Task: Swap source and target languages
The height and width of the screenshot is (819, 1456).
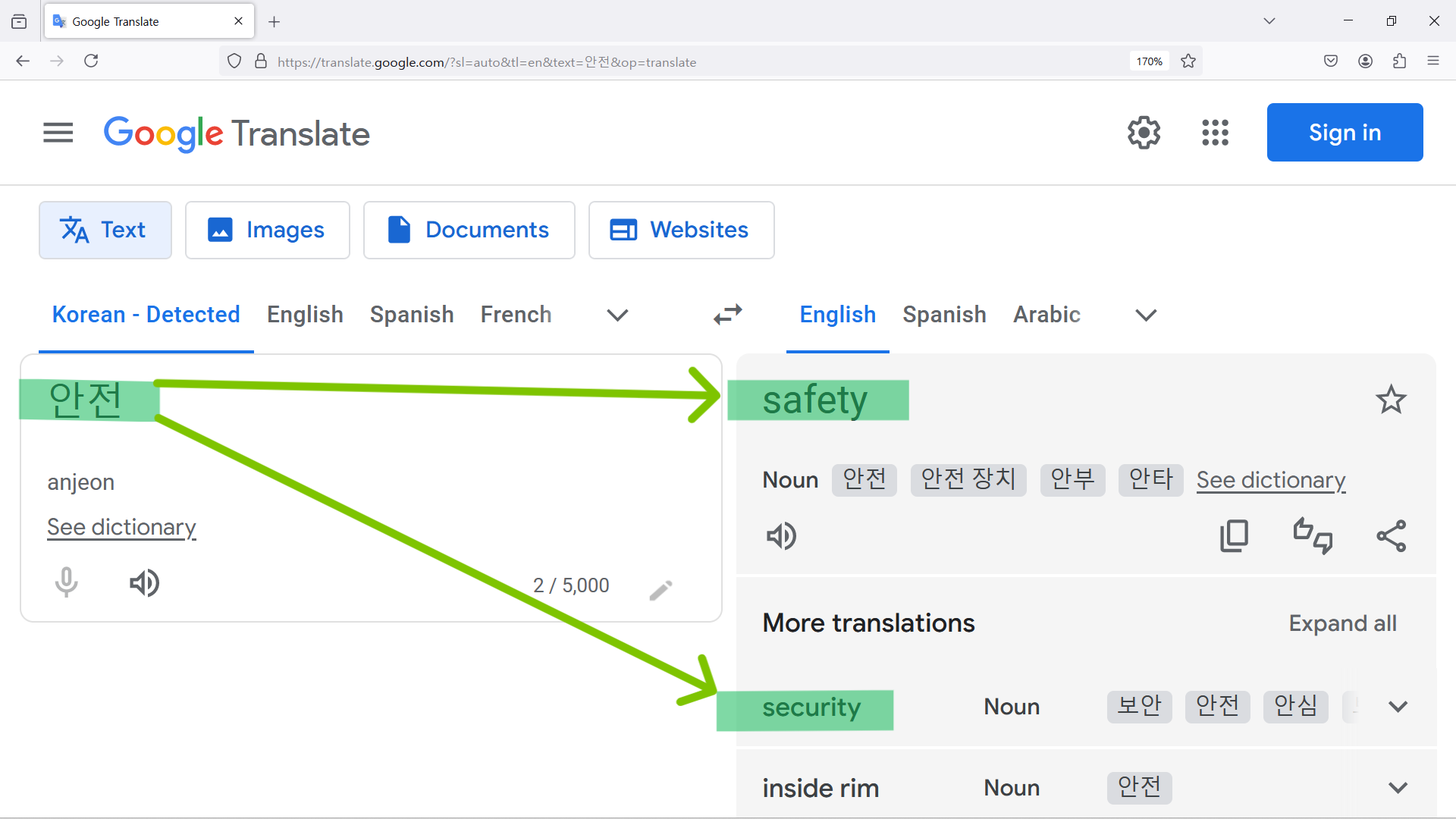Action: [727, 315]
